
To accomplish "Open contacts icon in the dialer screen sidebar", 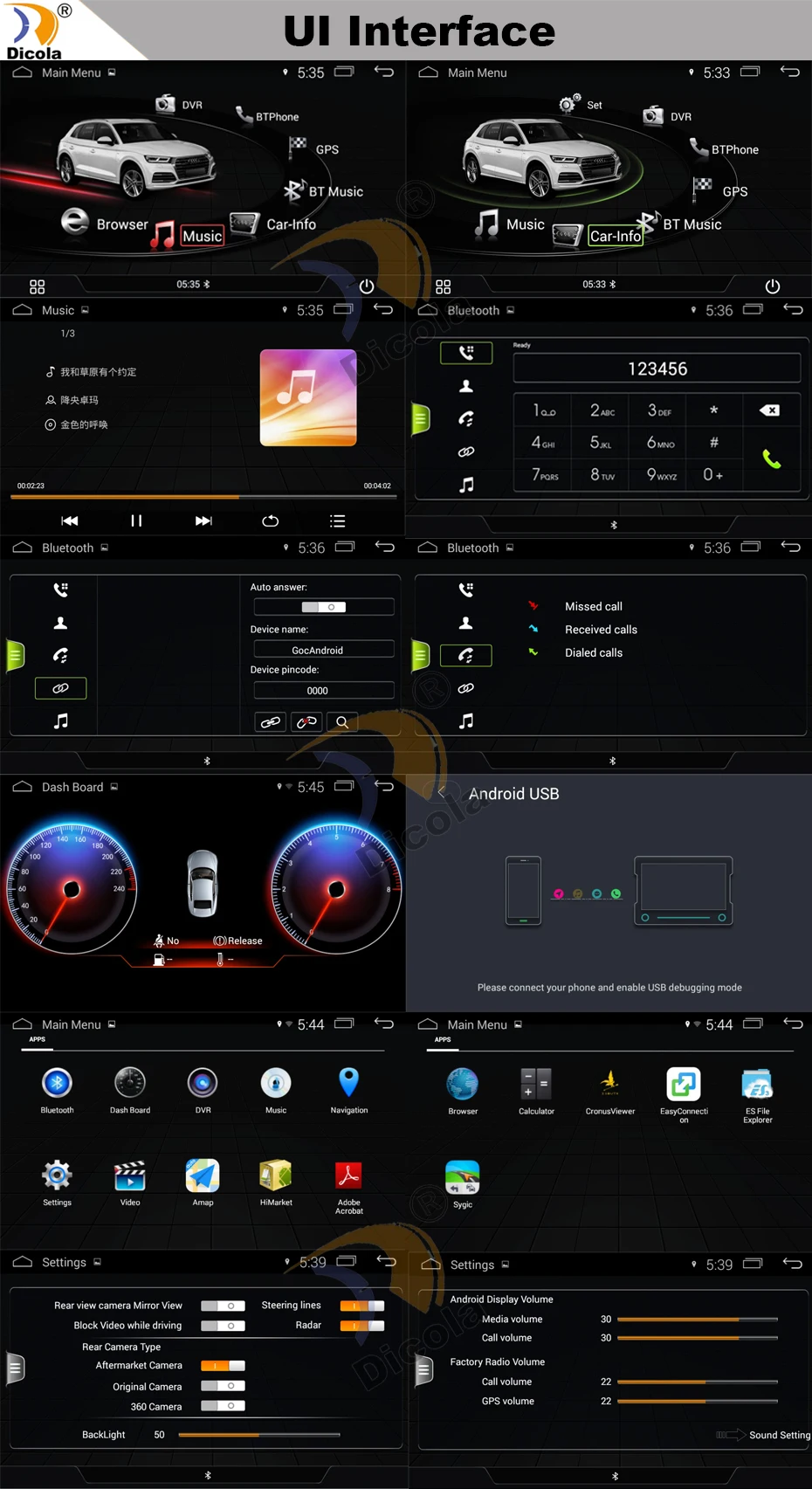I will pos(466,386).
